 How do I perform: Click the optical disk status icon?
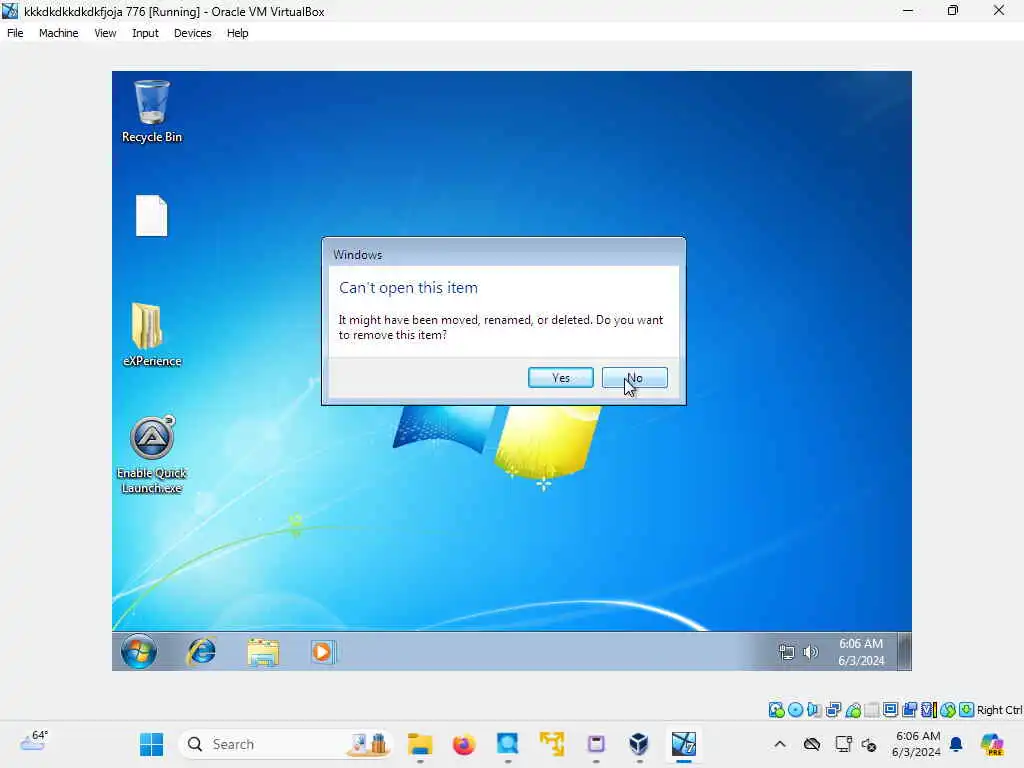tap(795, 710)
